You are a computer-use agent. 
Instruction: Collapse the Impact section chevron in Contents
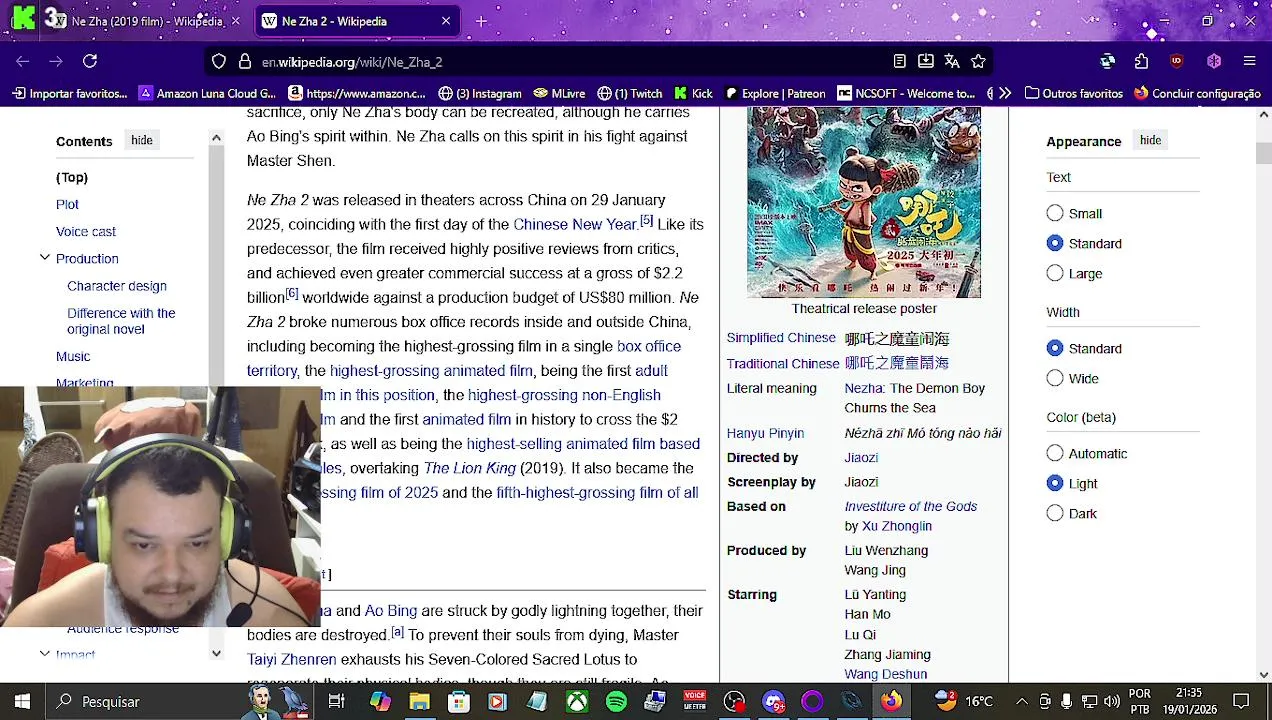[45, 654]
